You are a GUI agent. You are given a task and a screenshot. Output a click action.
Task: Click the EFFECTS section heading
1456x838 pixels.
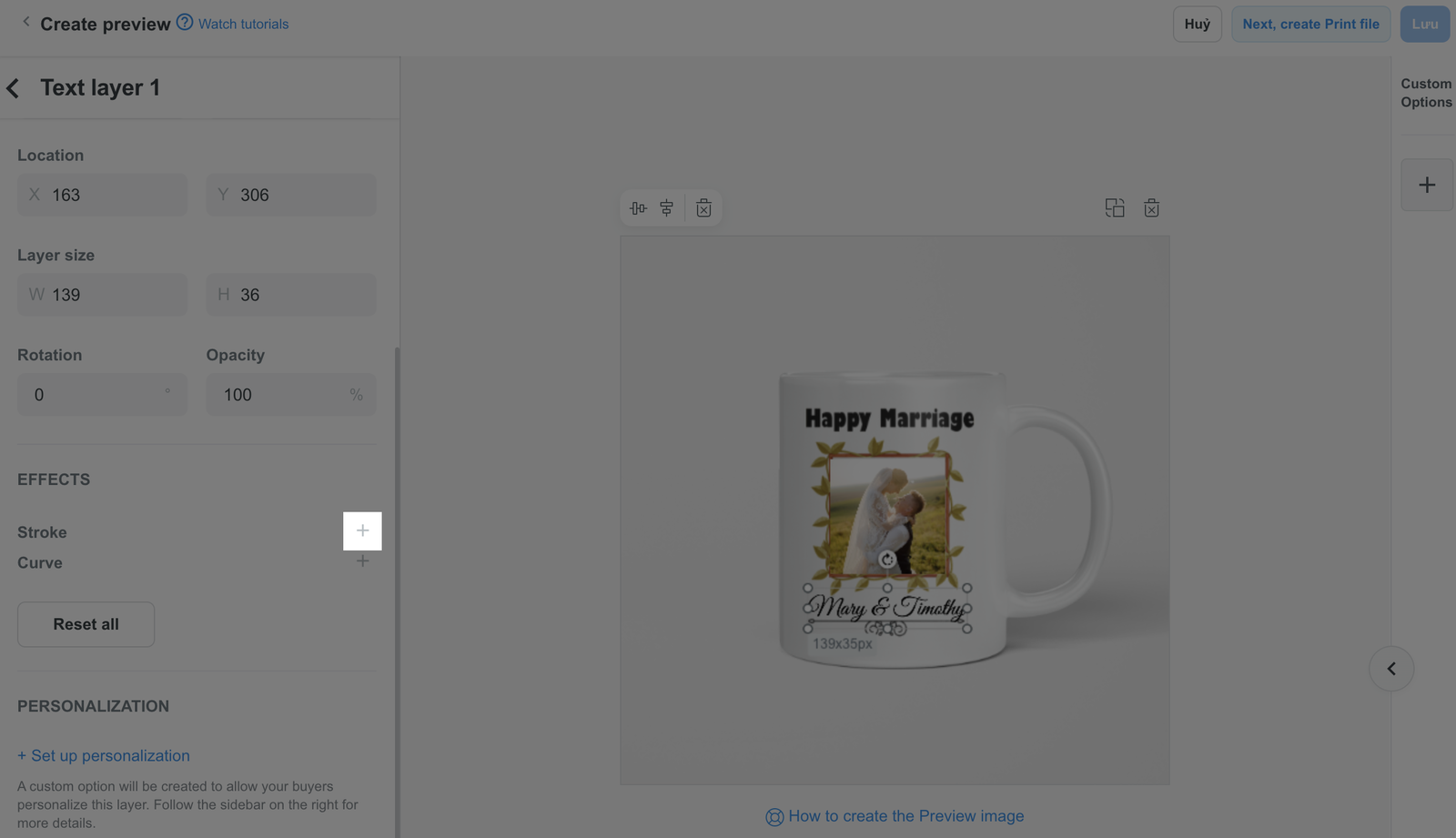point(54,480)
